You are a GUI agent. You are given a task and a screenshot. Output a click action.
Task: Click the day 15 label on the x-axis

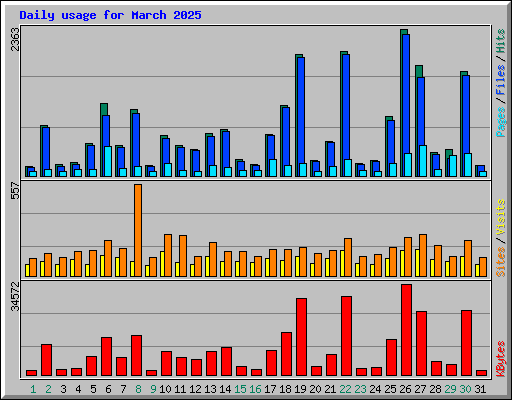coord(240,389)
